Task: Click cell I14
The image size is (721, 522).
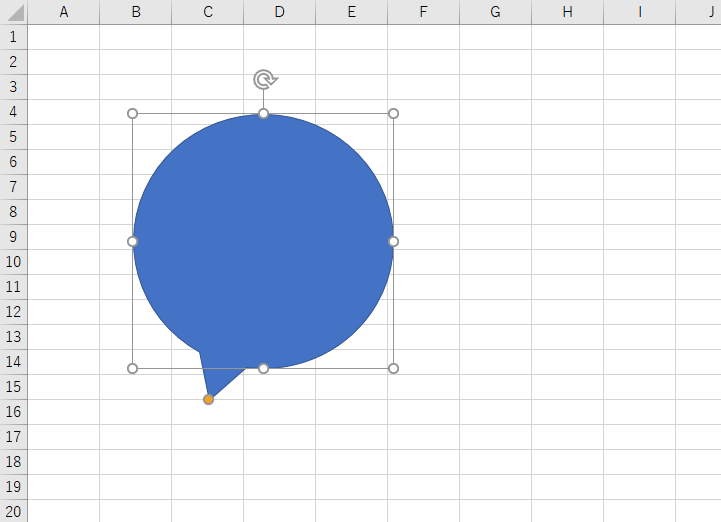Action: [640, 362]
